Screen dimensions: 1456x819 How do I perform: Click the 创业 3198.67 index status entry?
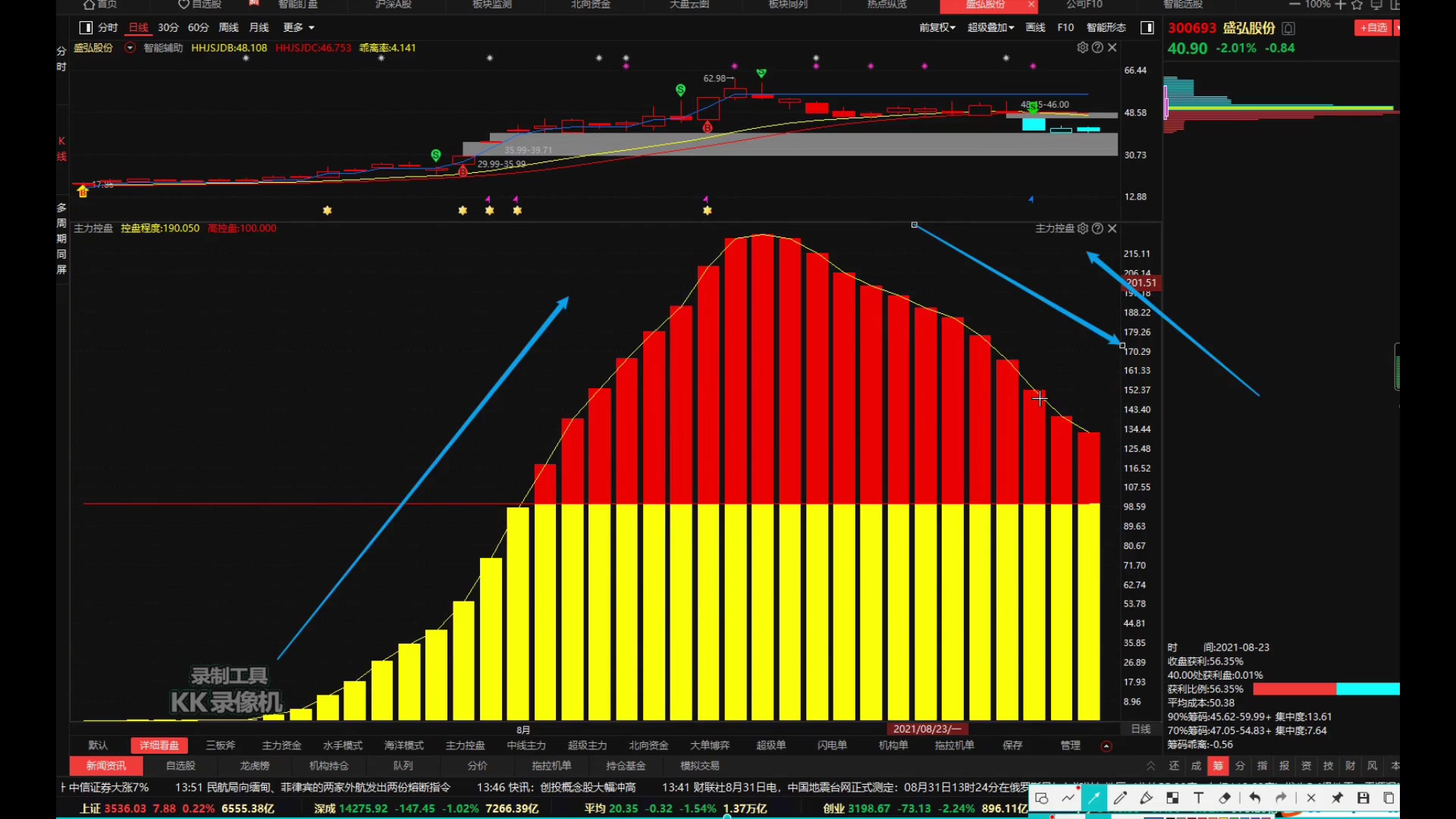coord(925,808)
